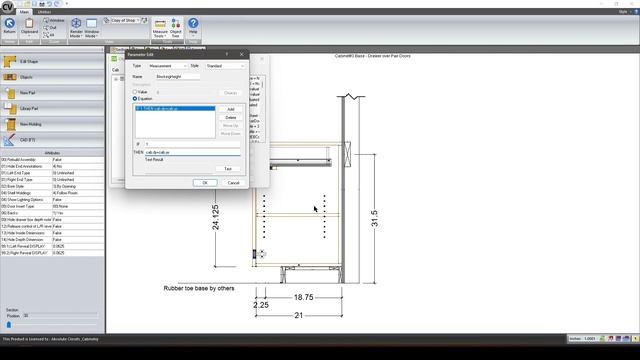Image resolution: width=640 pixels, height=360 pixels.
Task: Open the Style menu at top right
Action: (x=623, y=12)
